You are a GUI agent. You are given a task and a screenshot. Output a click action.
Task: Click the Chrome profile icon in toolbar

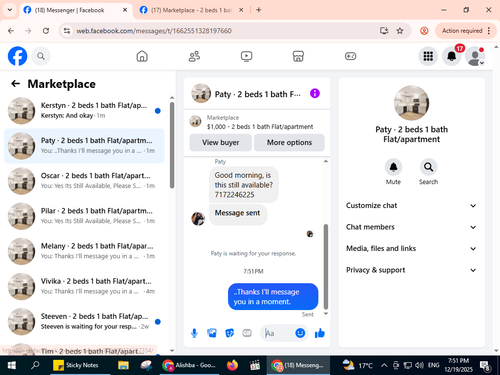point(424,31)
